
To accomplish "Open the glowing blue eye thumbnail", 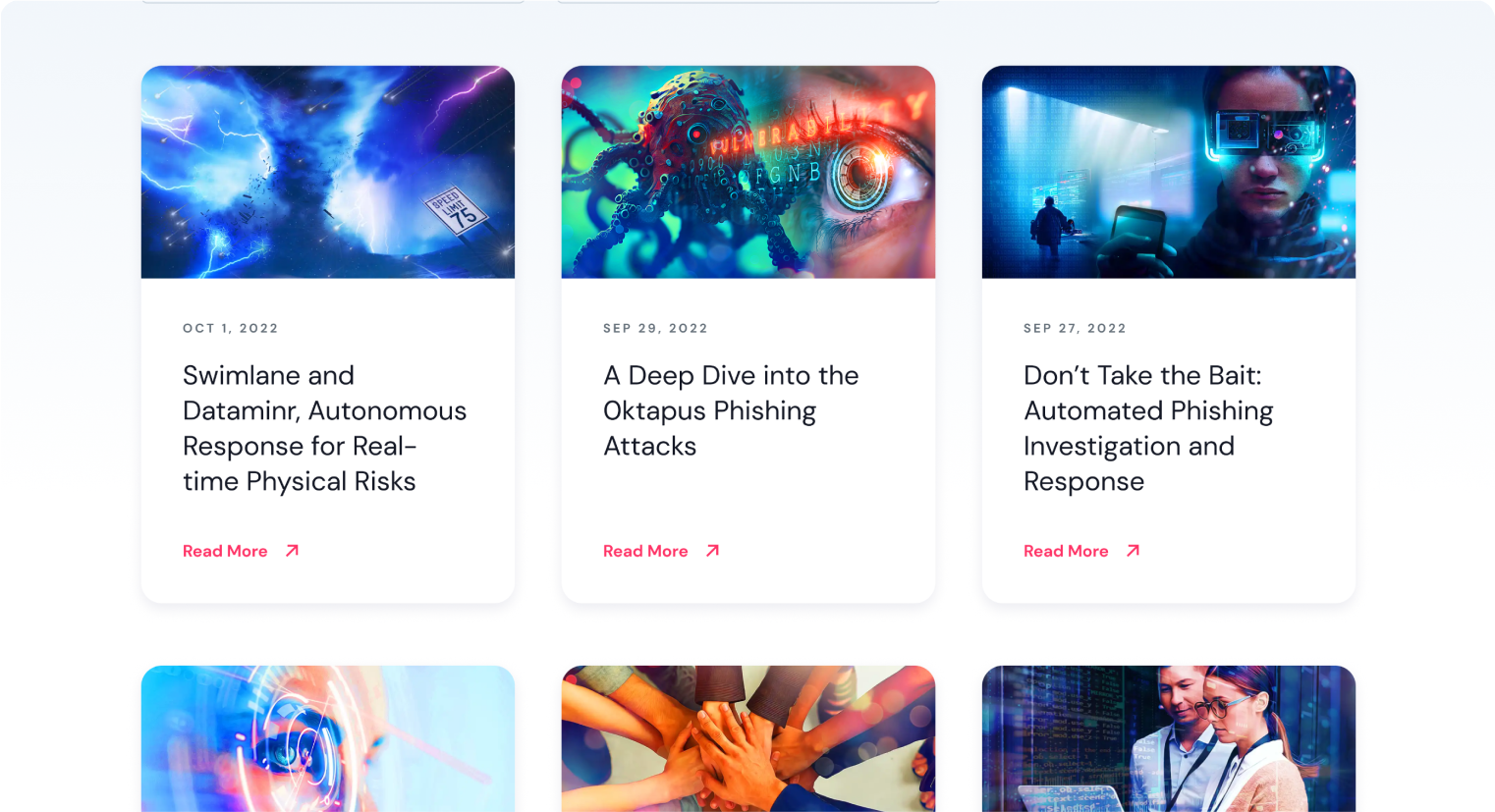I will pos(328,738).
